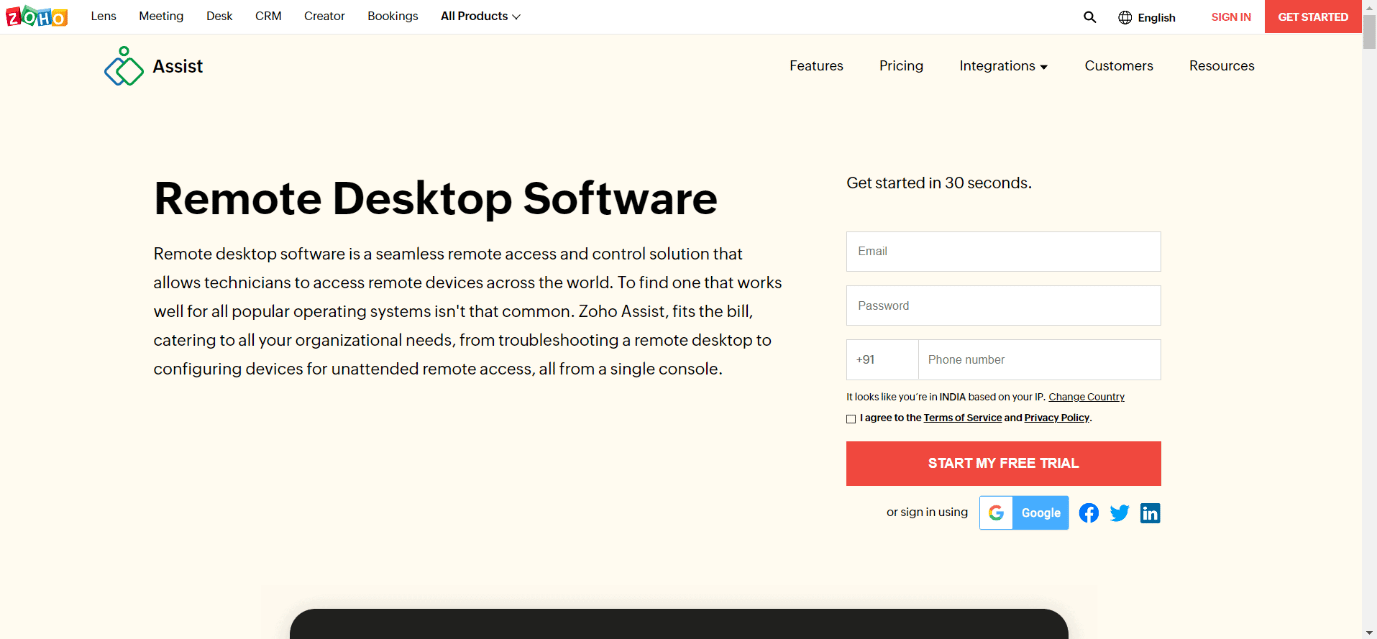Open Creator product link
This screenshot has height=639, width=1377.
[324, 16]
